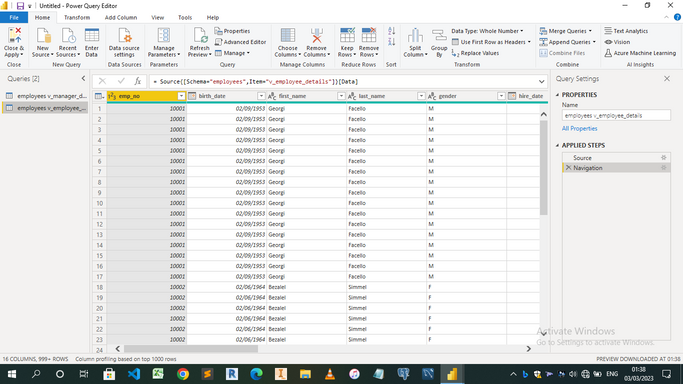Open emp_no column filter dropdown
The width and height of the screenshot is (683, 384).
coord(181,96)
